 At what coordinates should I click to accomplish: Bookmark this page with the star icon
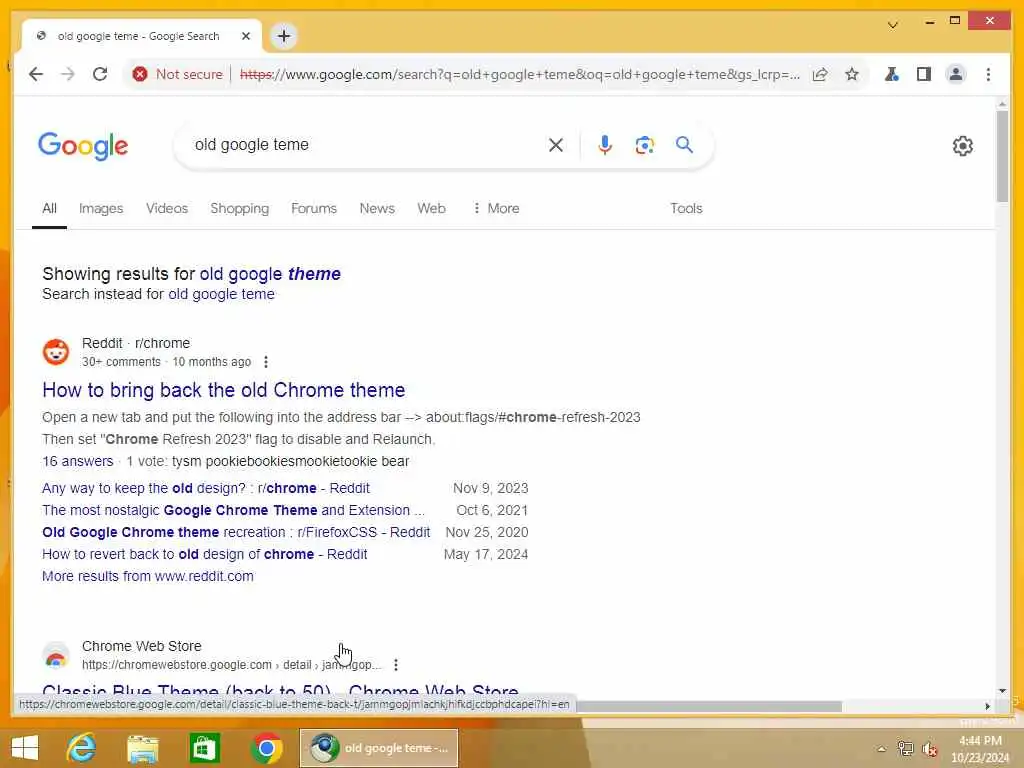coord(852,74)
